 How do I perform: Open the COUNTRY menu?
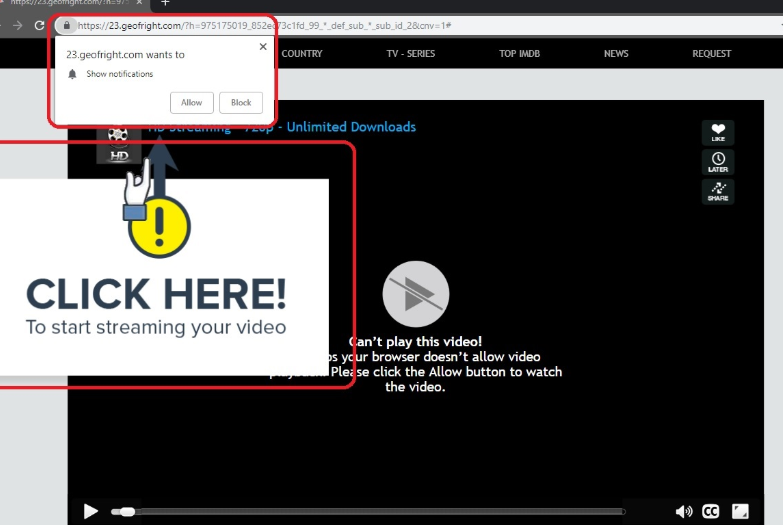click(302, 54)
